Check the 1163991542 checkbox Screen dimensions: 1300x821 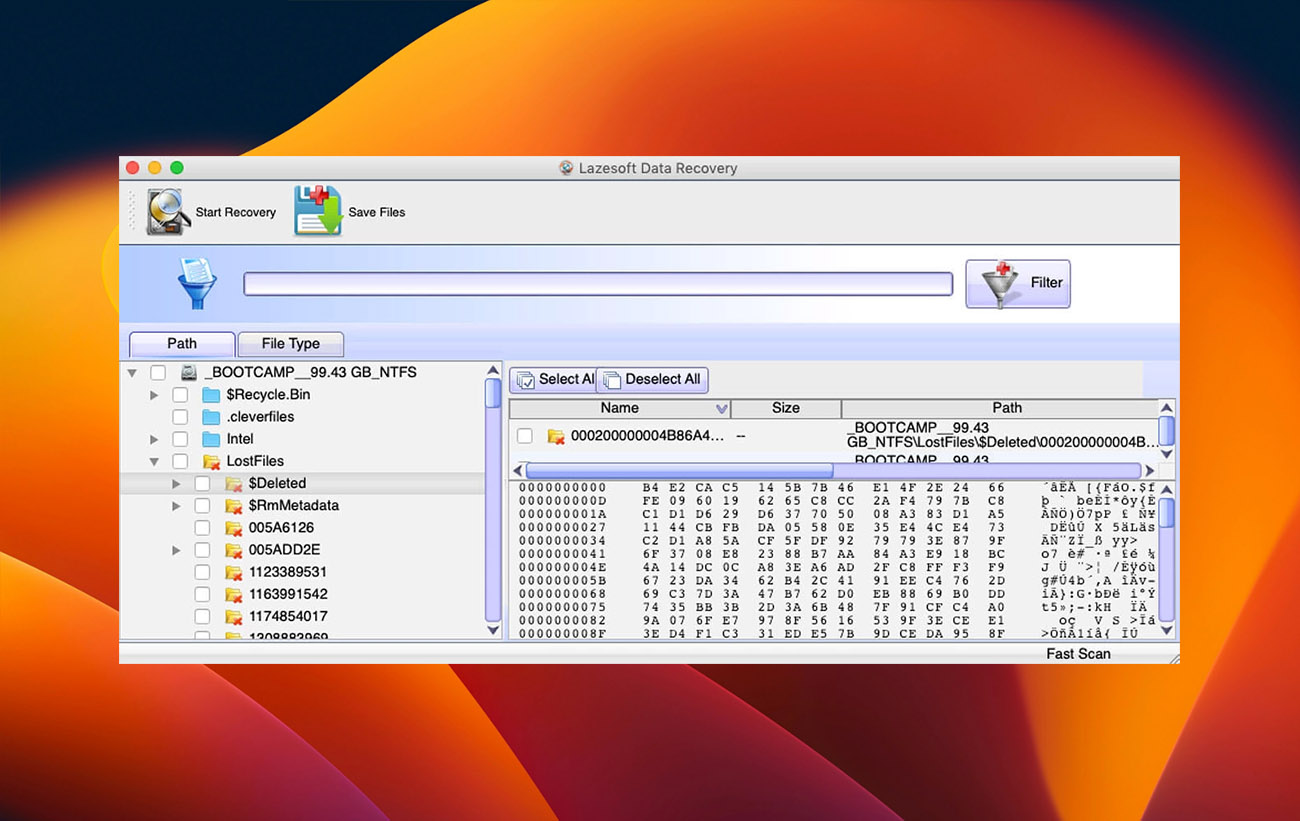202,594
